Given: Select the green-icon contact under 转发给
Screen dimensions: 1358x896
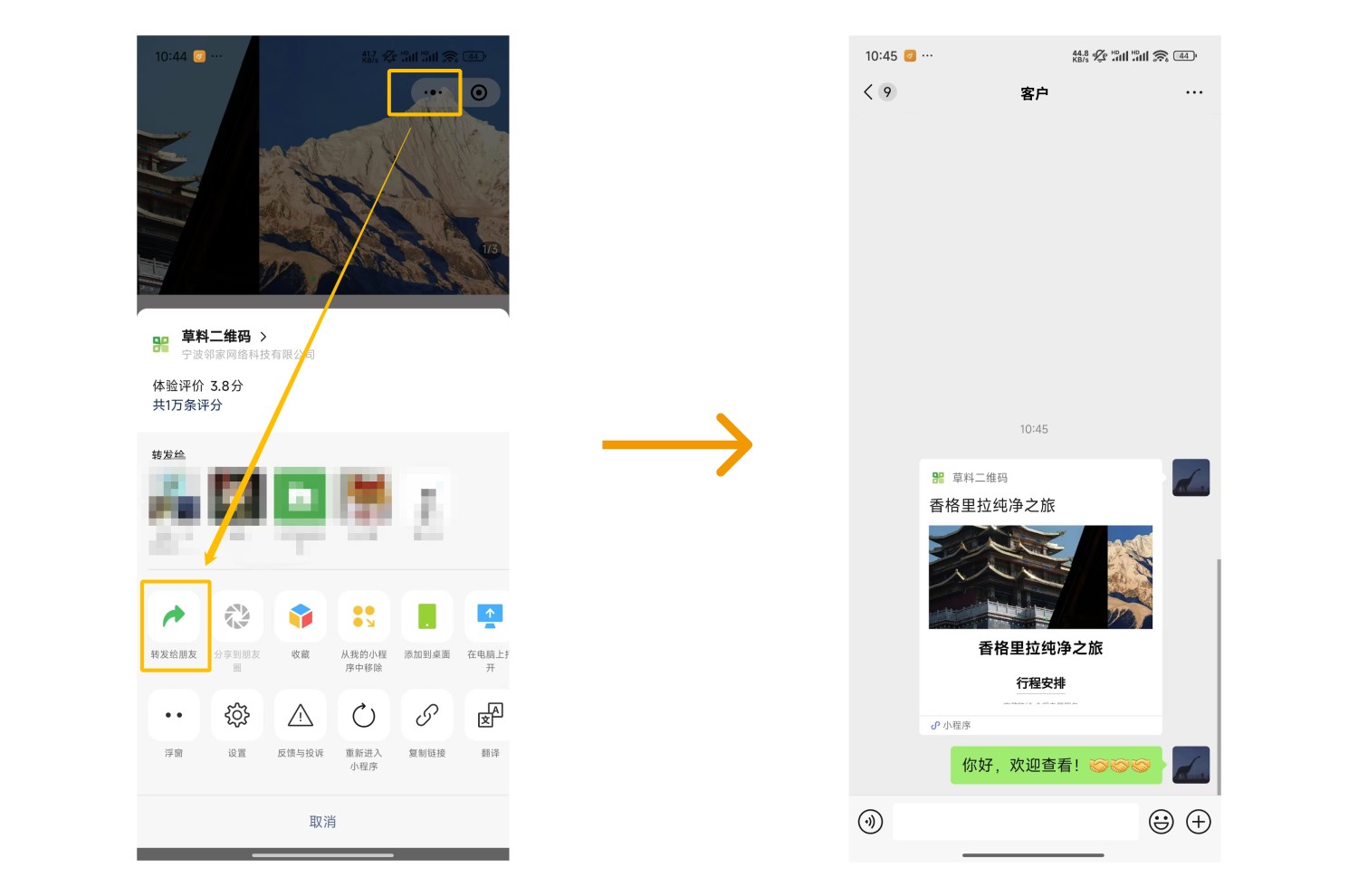Looking at the screenshot, I should [300, 497].
